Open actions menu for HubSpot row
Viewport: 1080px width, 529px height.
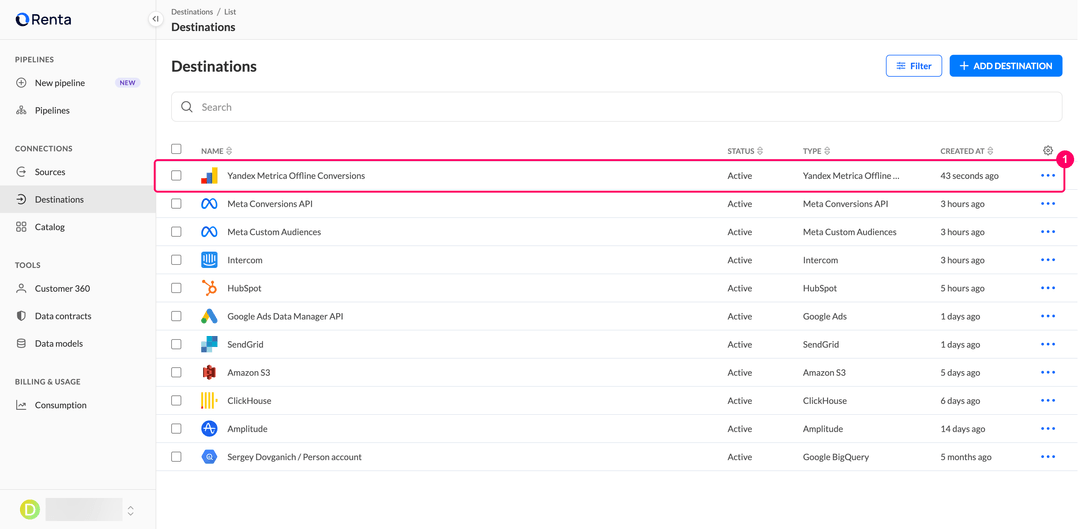1048,288
